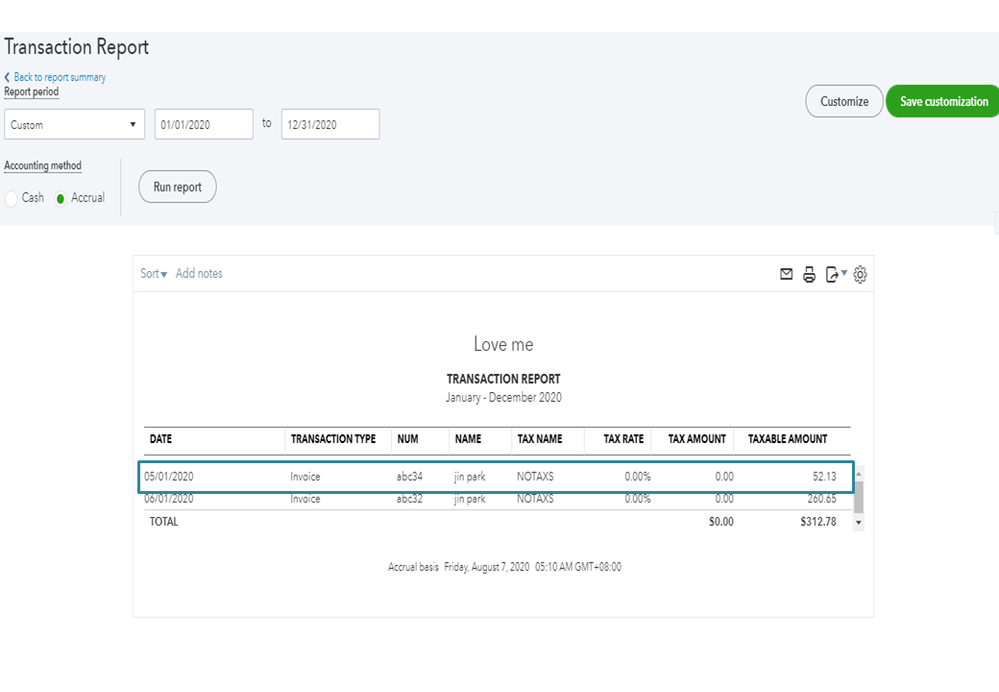The width and height of the screenshot is (999, 692).
Task: Expand the Sort dropdown
Action: (x=153, y=273)
